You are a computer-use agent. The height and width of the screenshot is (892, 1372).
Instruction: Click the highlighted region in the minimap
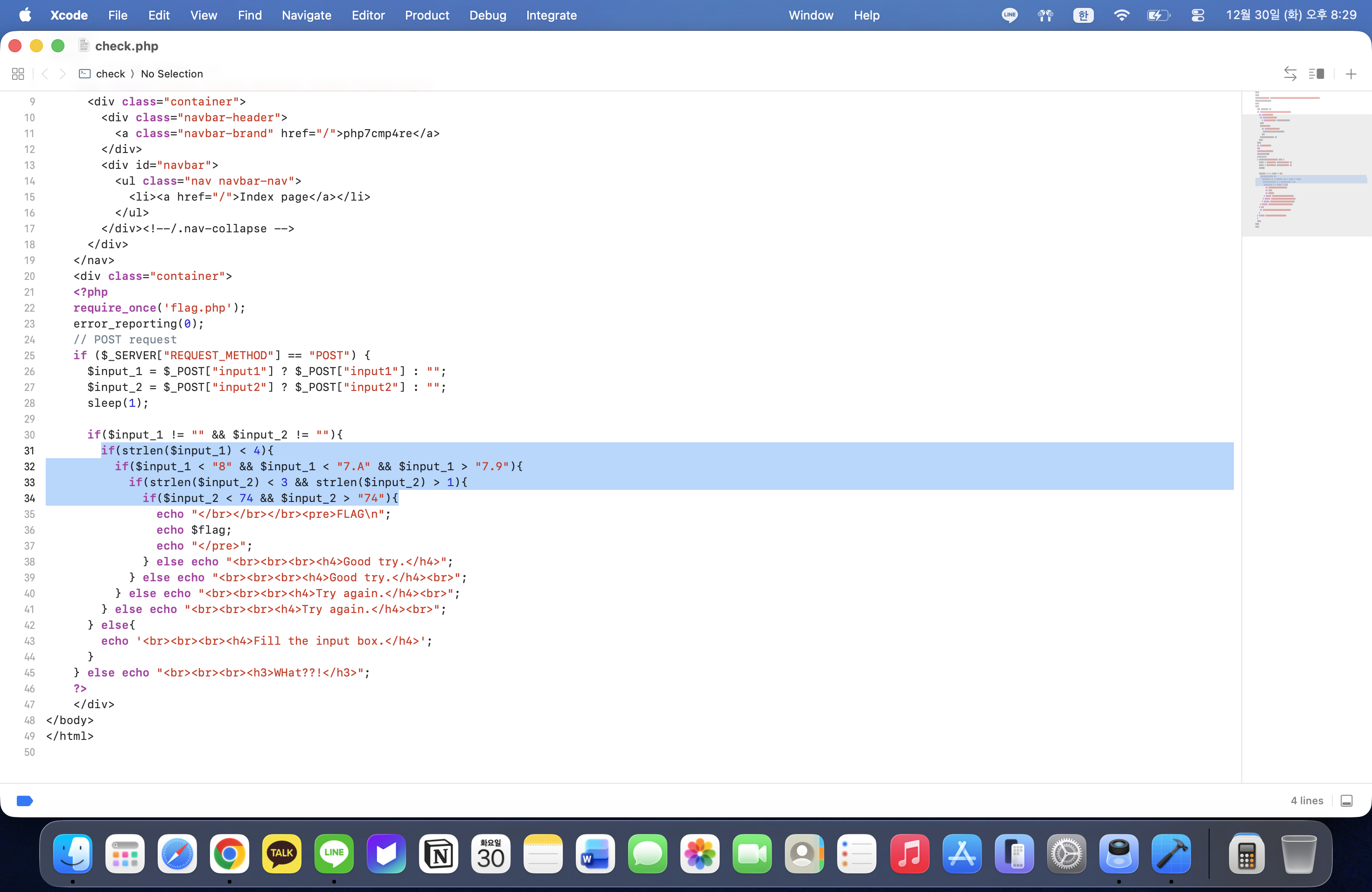coord(1310,179)
